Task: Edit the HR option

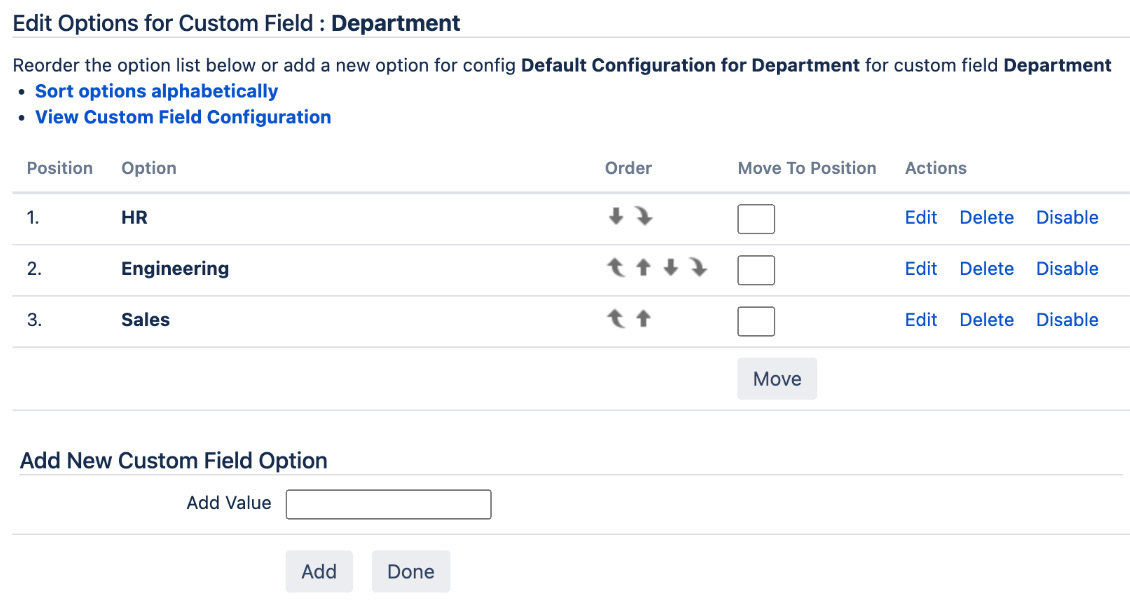Action: point(920,217)
